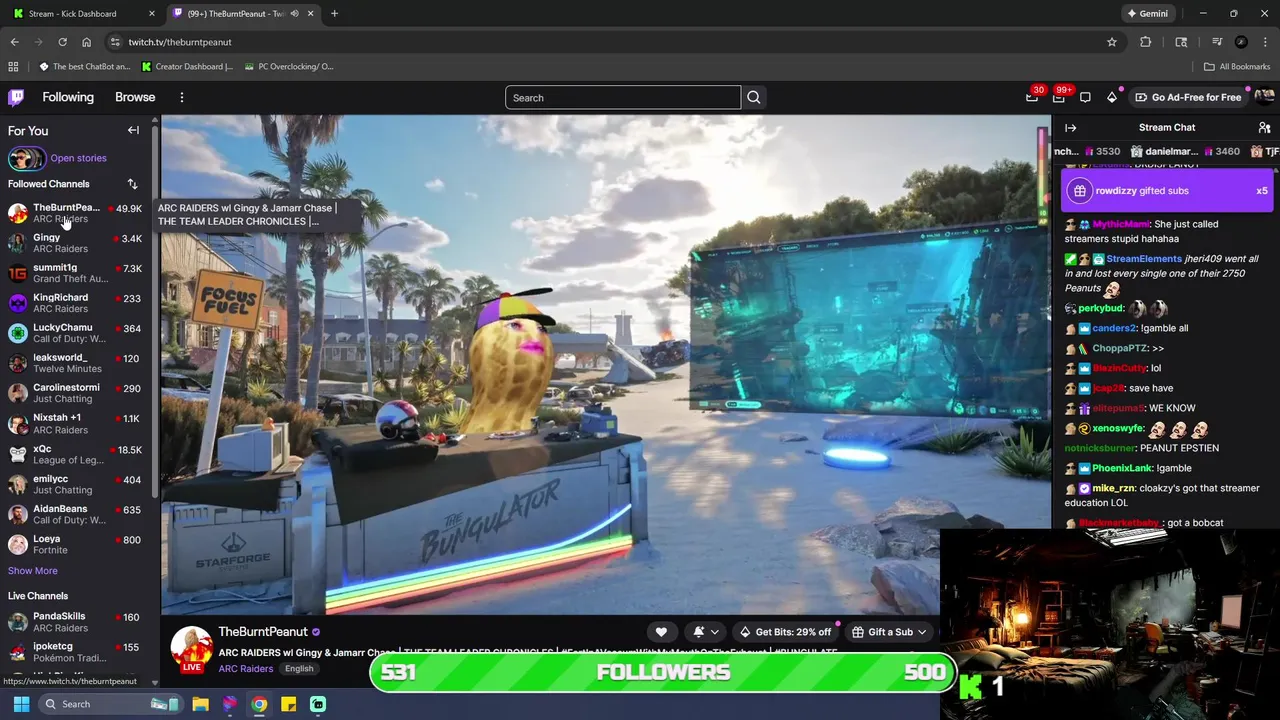
Task: Open the Streamlabs taskbar icon
Action: click(318, 704)
